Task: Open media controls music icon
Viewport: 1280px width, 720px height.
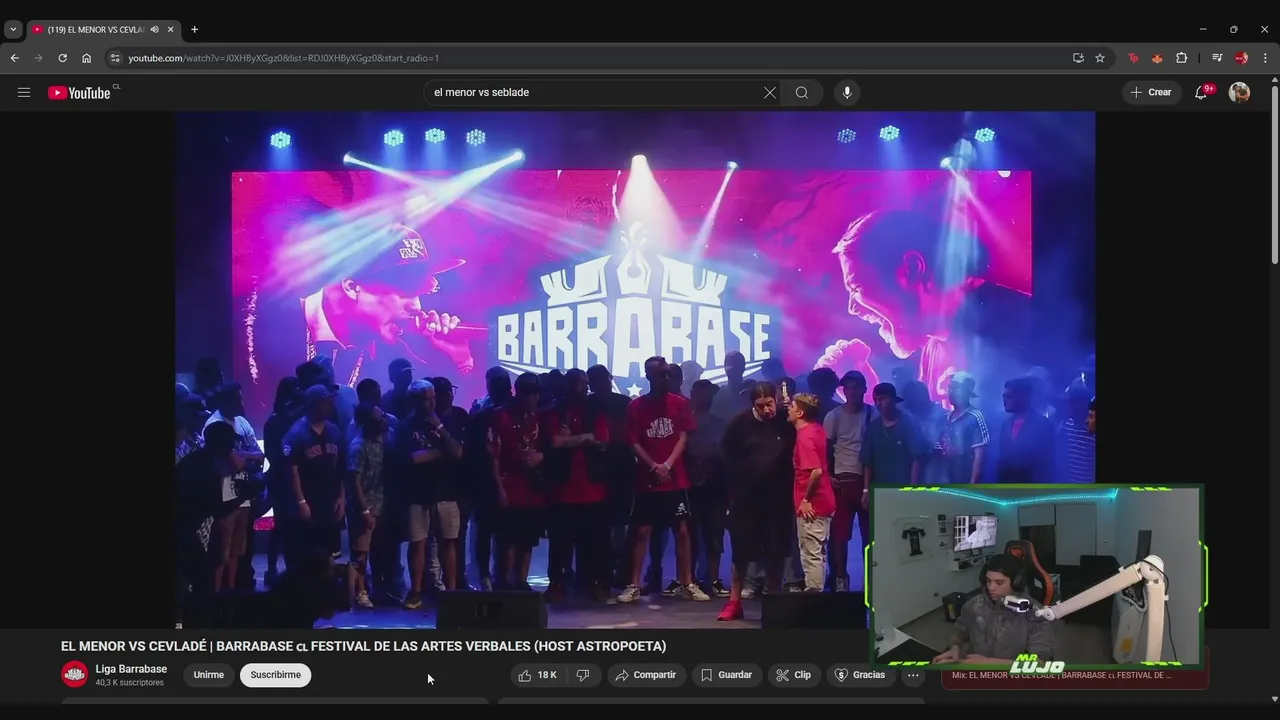Action: coord(1217,58)
